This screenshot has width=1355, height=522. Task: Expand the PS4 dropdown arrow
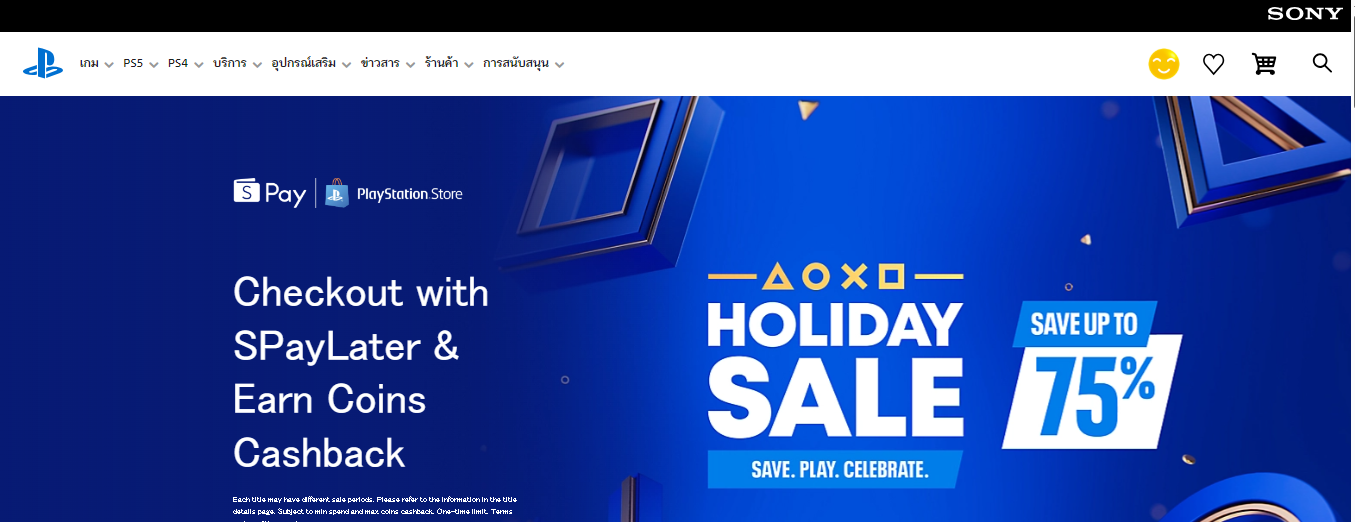pyautogui.click(x=198, y=65)
